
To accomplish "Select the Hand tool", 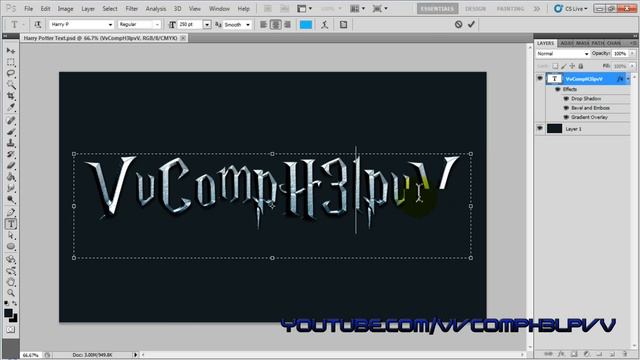I will tap(11, 282).
